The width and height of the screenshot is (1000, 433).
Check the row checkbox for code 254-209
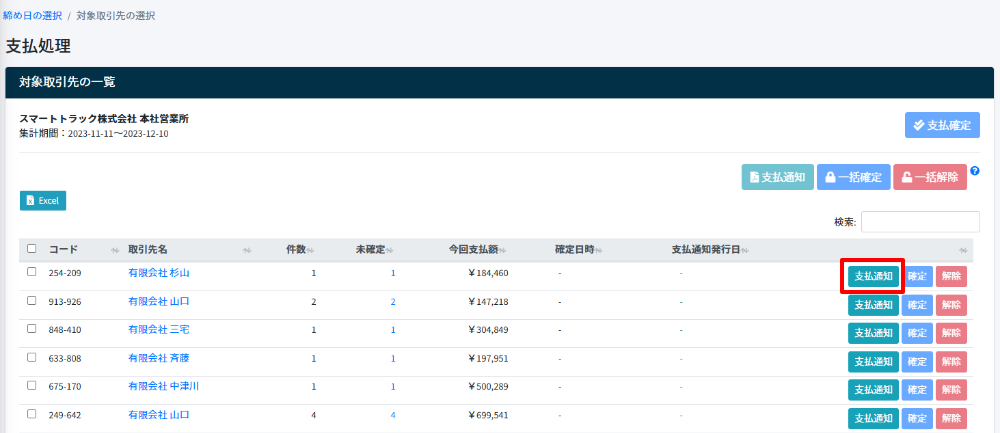[32, 272]
